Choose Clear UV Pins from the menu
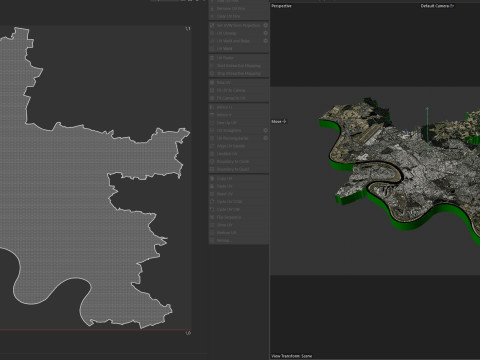The height and width of the screenshot is (360, 480). click(238, 16)
